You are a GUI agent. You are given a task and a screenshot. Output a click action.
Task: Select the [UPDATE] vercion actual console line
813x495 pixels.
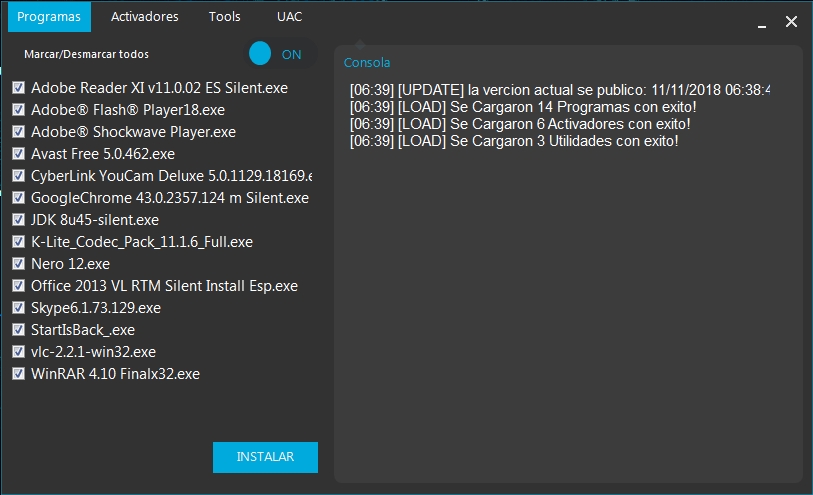click(x=560, y=90)
